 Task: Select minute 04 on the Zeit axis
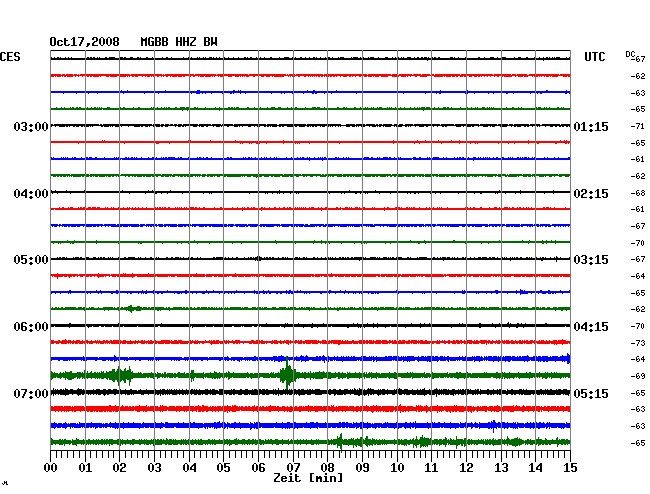pos(189,468)
